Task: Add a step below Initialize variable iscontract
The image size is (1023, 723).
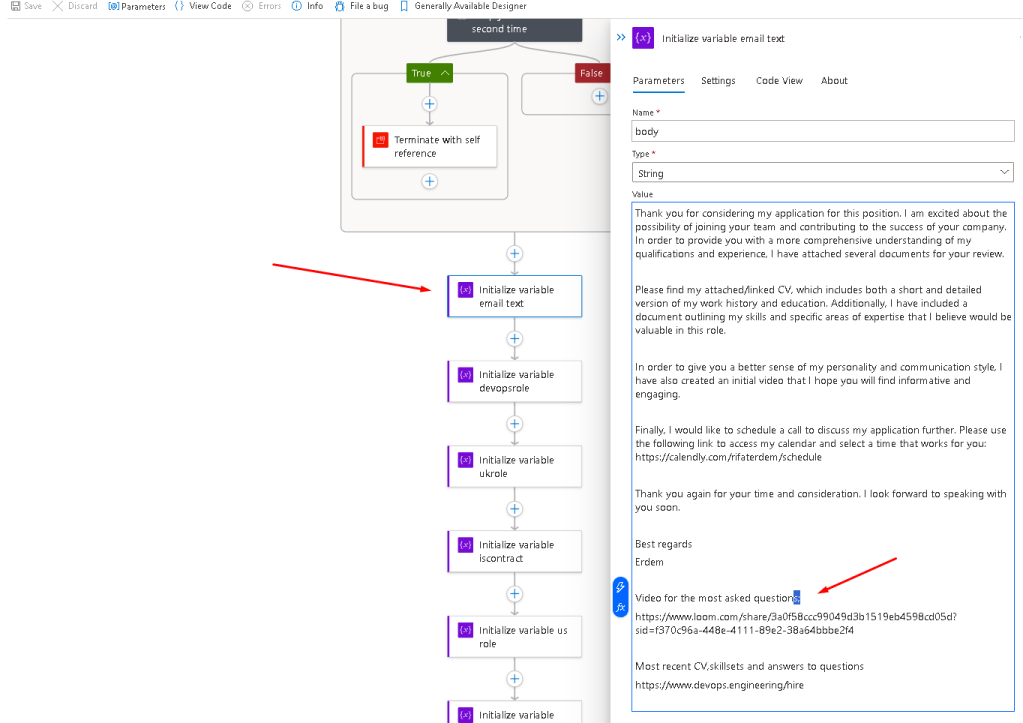Action: 515,594
